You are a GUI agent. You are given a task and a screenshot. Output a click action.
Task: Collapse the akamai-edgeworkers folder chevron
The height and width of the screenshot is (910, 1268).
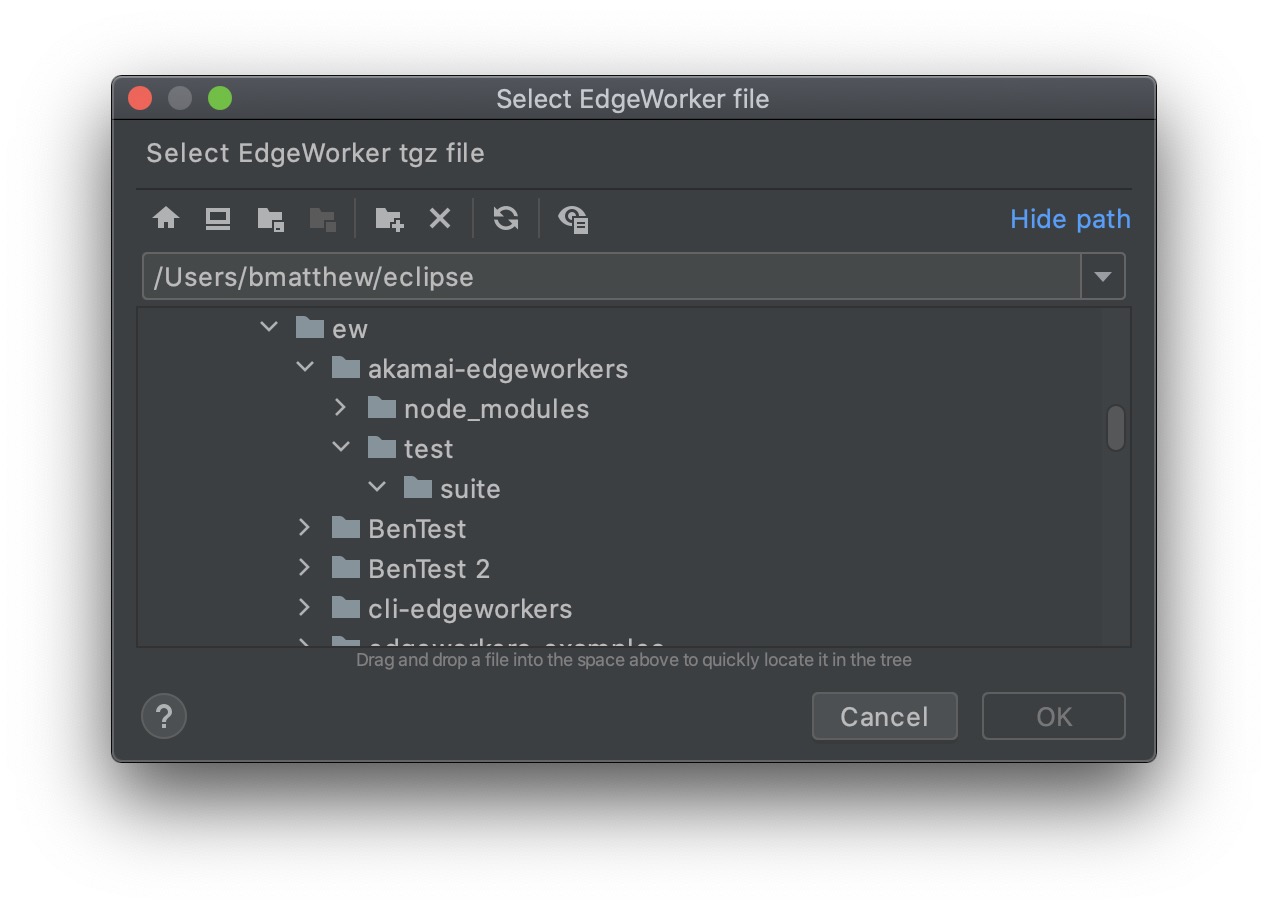point(305,368)
